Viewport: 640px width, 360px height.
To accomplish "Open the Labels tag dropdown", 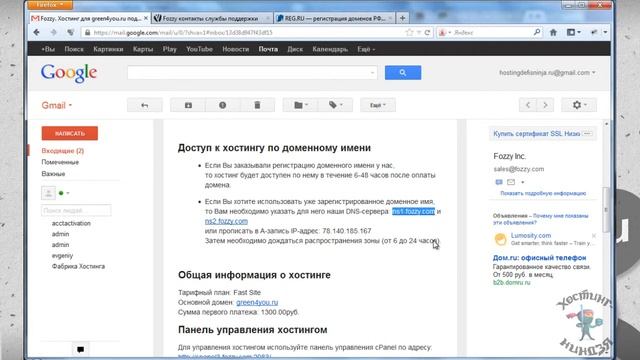I will pos(336,105).
